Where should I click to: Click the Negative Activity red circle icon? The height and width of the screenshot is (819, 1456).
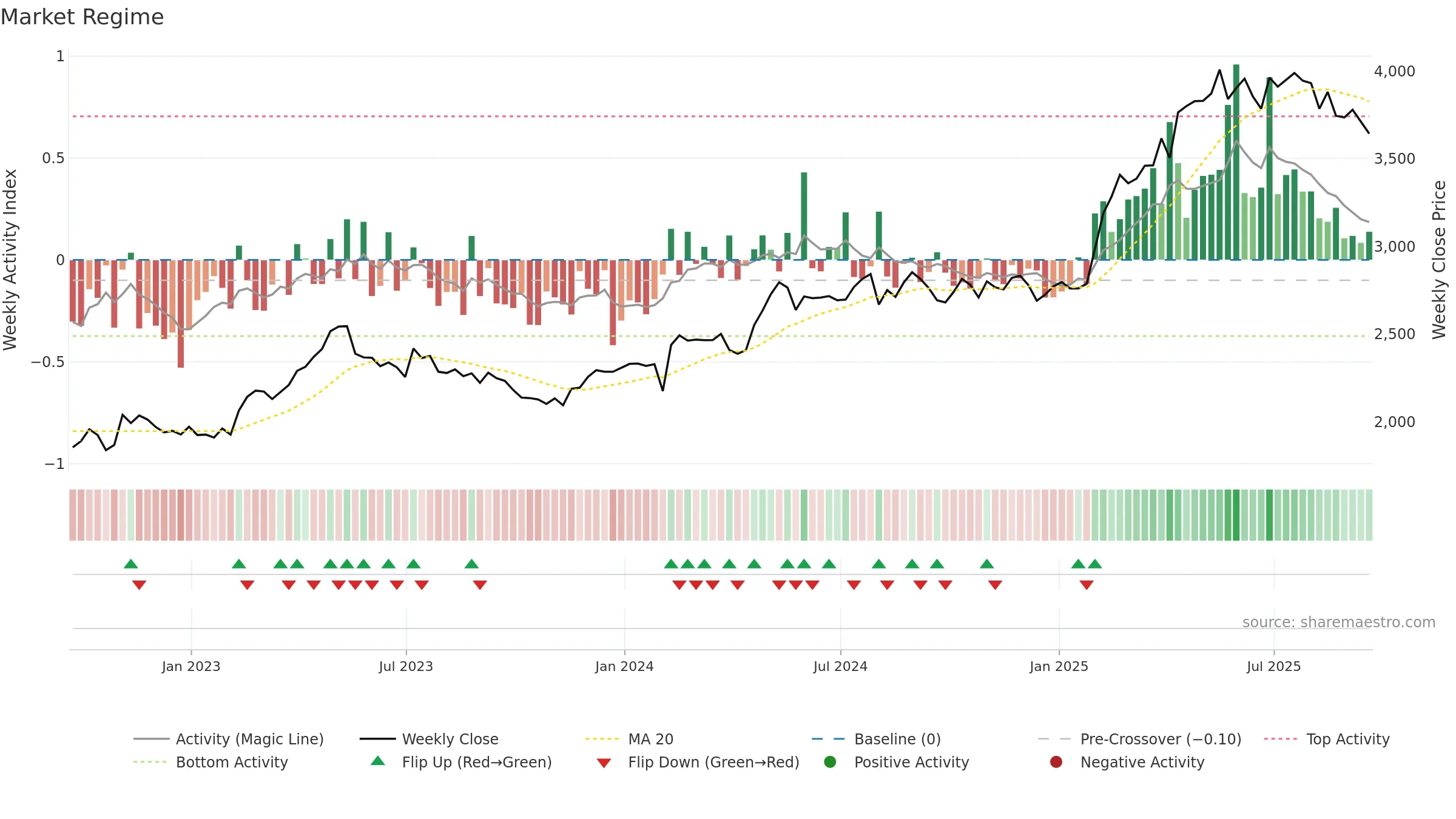pyautogui.click(x=1056, y=761)
